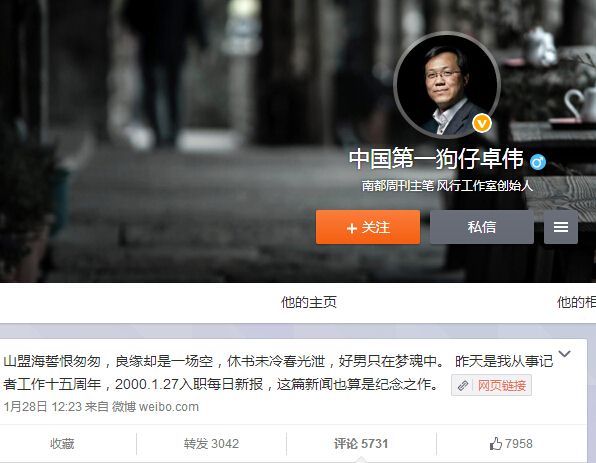
Task: Click the 收藏 favorite action
Action: 62,444
